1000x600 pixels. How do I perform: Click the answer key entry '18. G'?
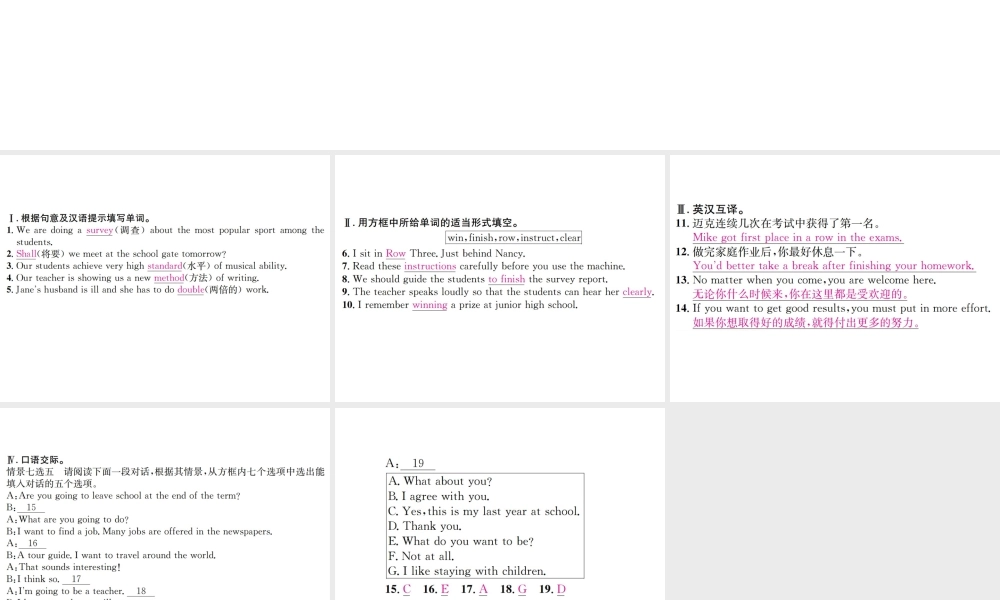click(x=513, y=590)
